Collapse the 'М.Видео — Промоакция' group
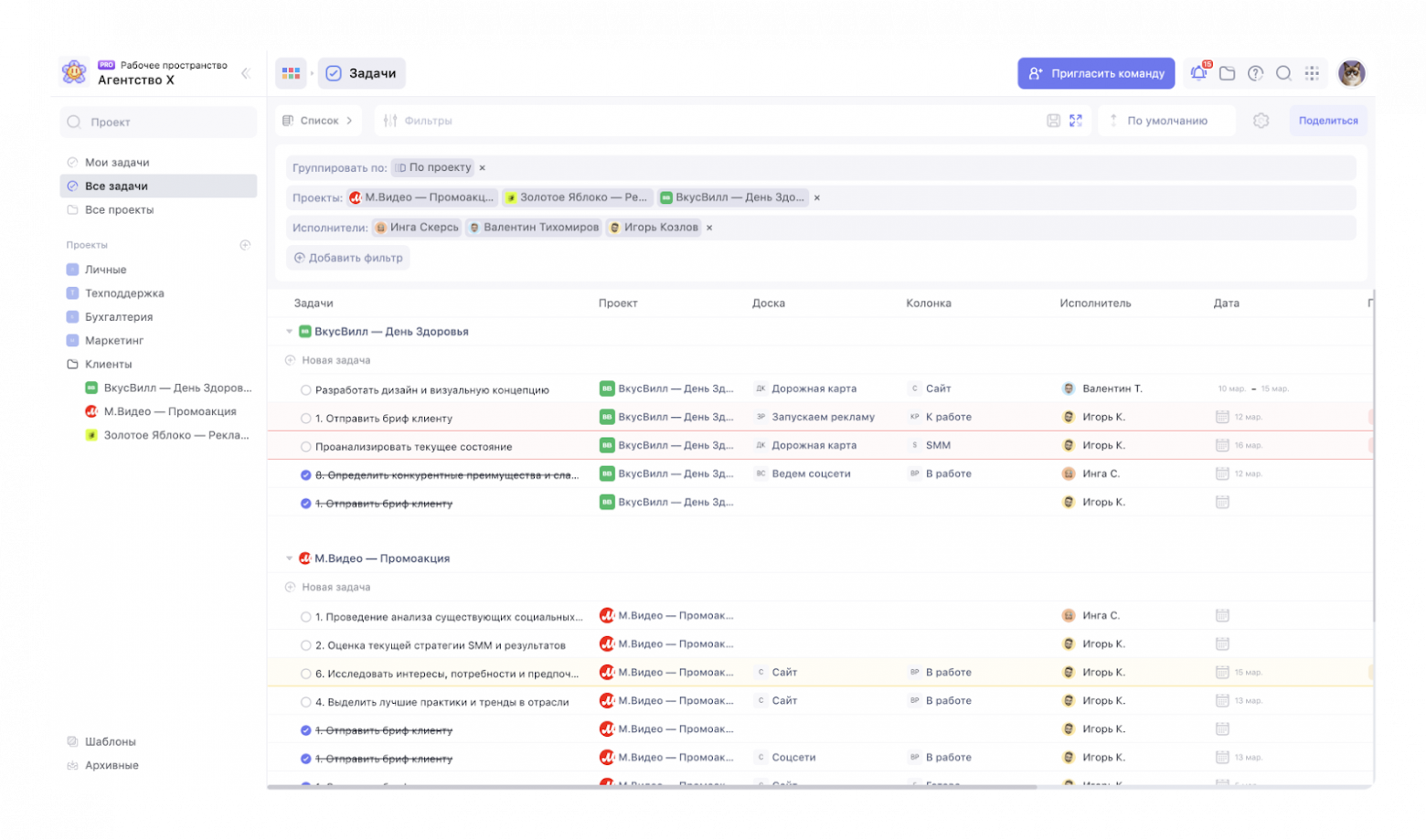This screenshot has width=1426, height=840. click(289, 558)
